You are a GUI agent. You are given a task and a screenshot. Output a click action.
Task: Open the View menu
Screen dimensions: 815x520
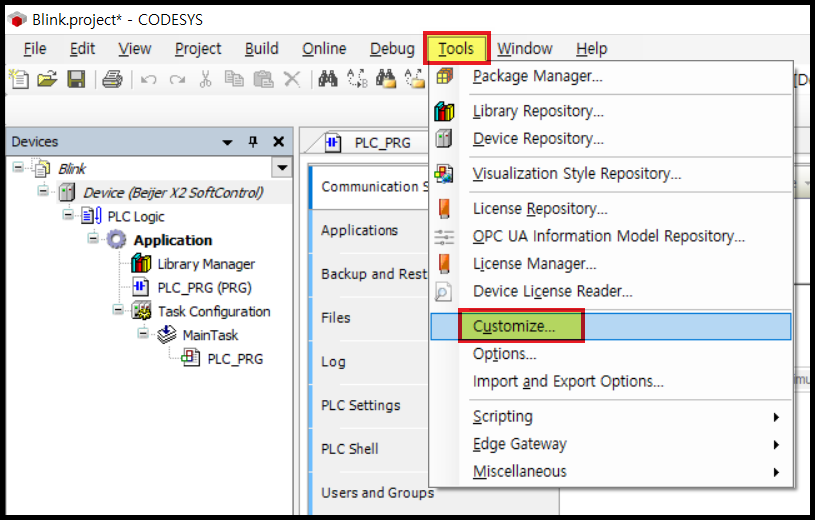click(135, 49)
